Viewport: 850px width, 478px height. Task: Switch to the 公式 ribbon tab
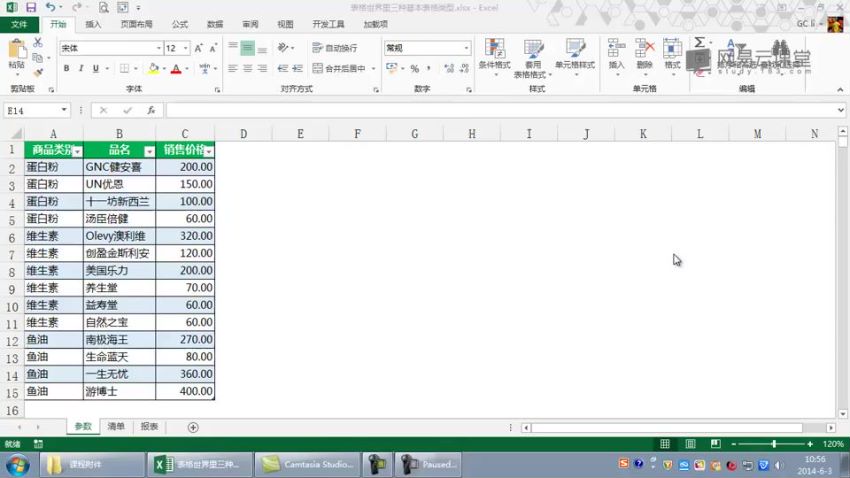pyautogui.click(x=179, y=24)
